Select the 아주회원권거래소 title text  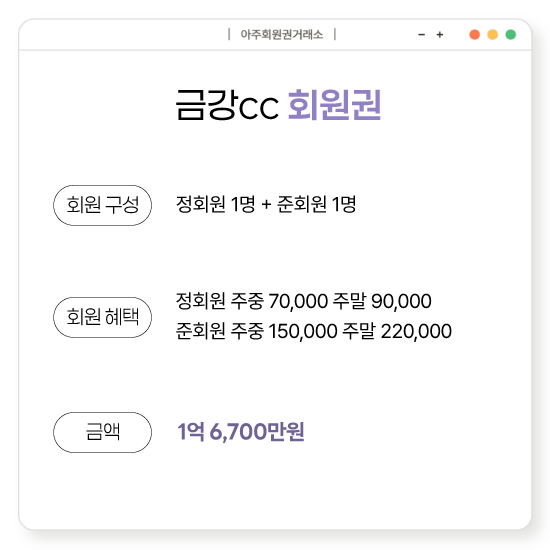pos(282,35)
